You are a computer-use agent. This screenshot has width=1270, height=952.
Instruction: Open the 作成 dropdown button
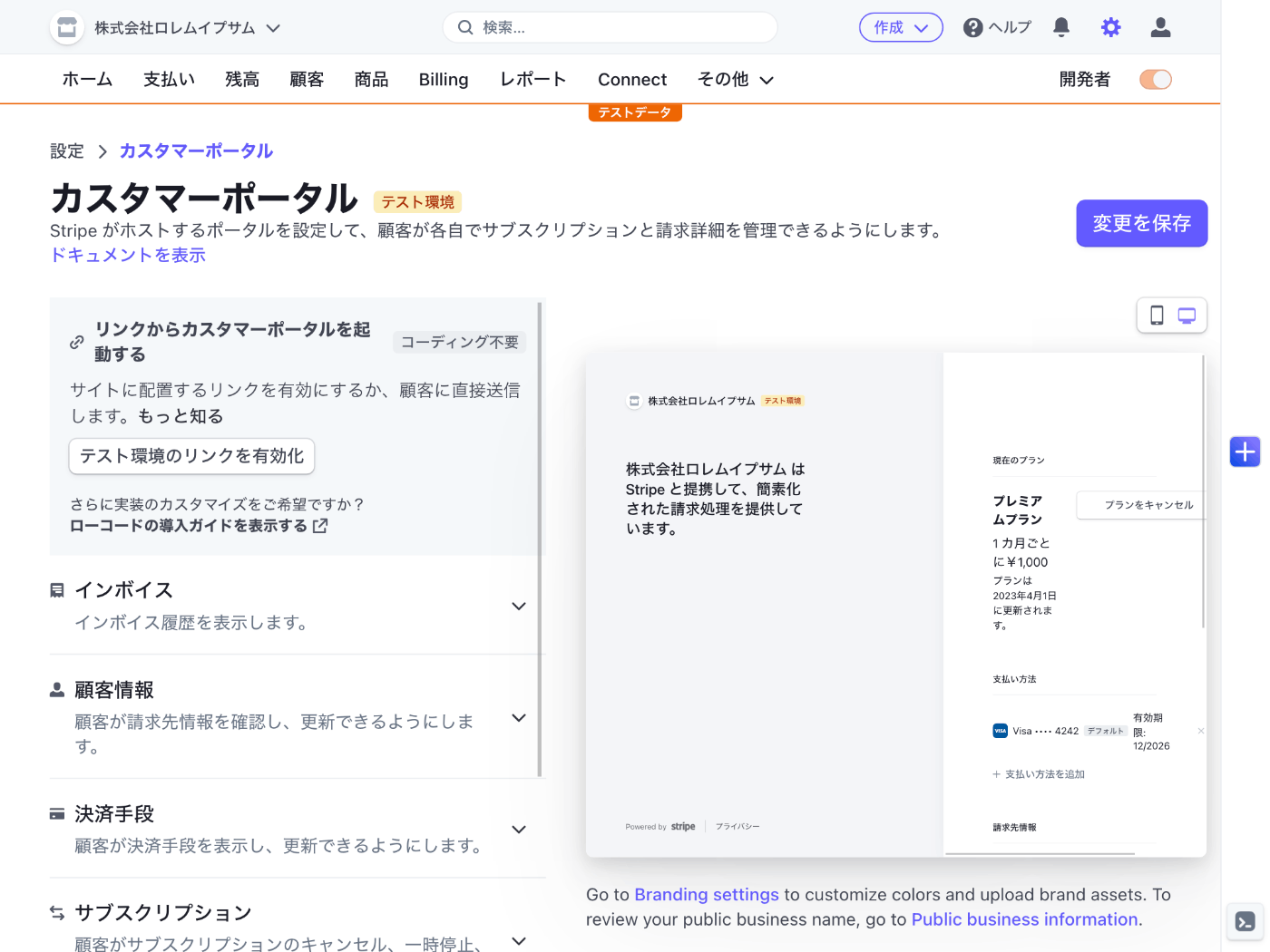(x=901, y=27)
